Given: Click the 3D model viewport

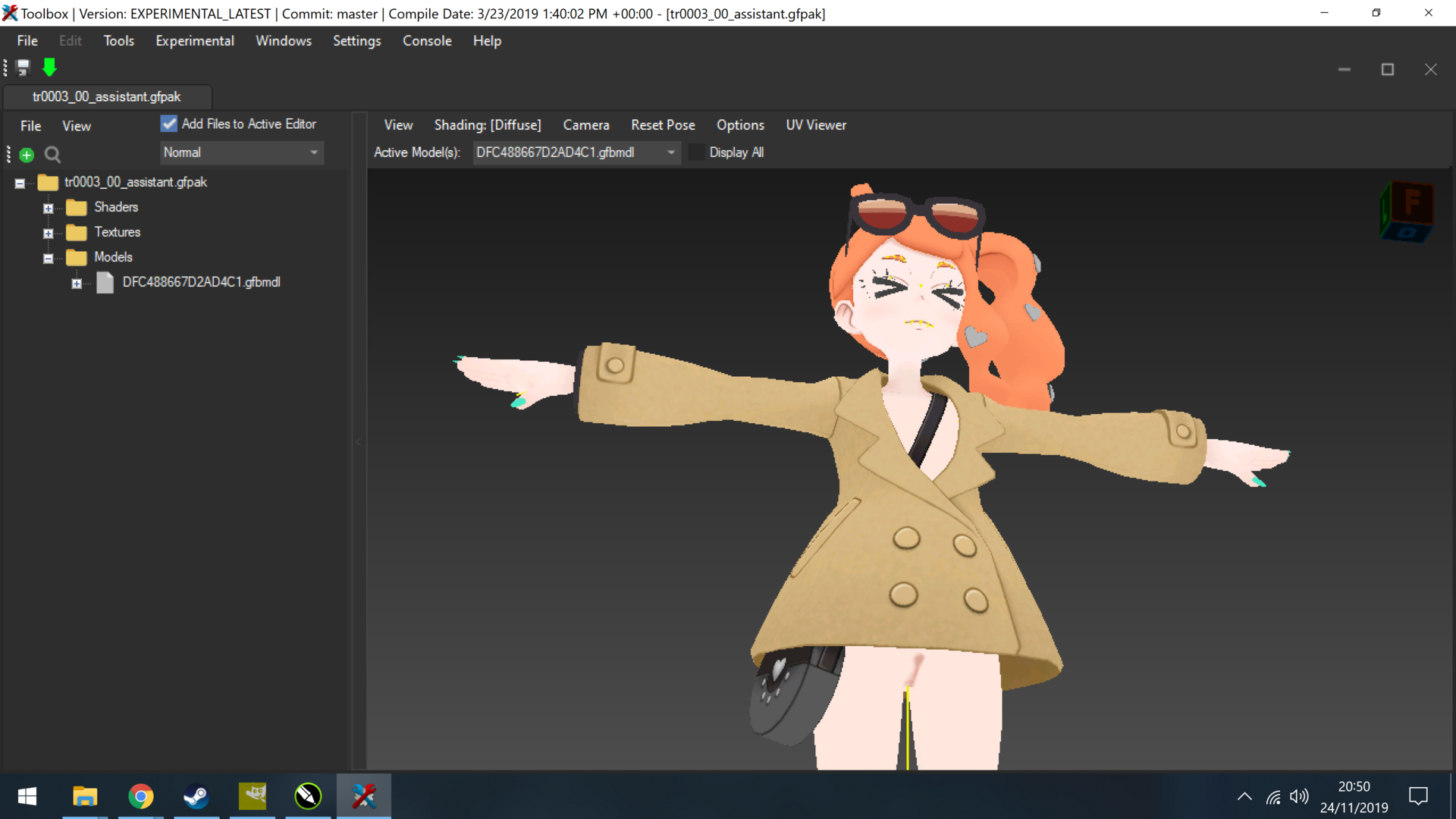Looking at the screenshot, I should tap(908, 470).
